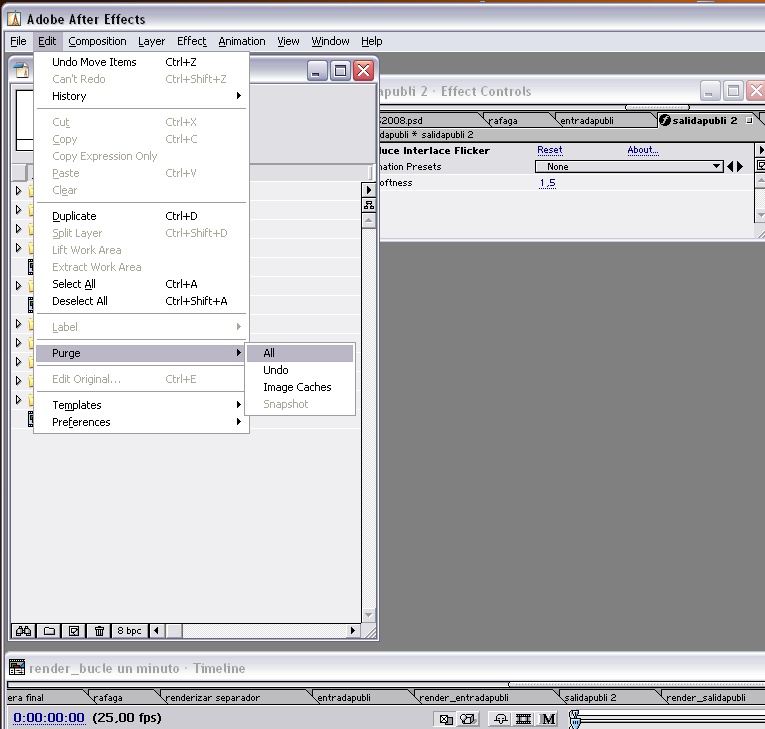Click the Find binoculars icon in Project panel
Image resolution: width=765 pixels, height=729 pixels.
pyautogui.click(x=23, y=631)
